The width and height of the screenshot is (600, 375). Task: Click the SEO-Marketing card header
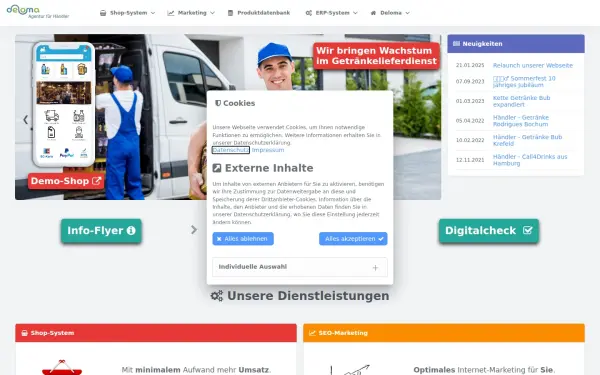[x=444, y=333]
